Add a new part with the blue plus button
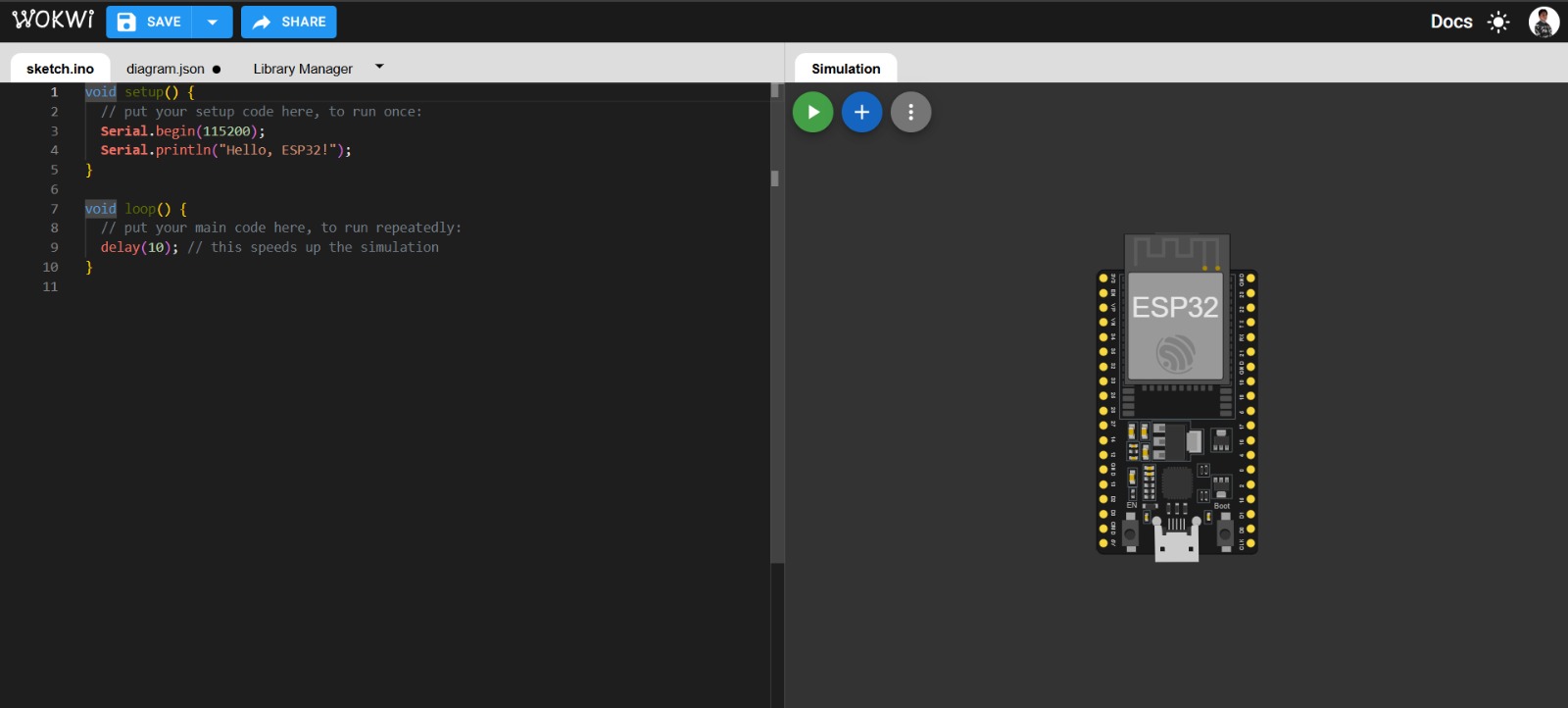Screen dimensions: 1568x708 pos(861,112)
